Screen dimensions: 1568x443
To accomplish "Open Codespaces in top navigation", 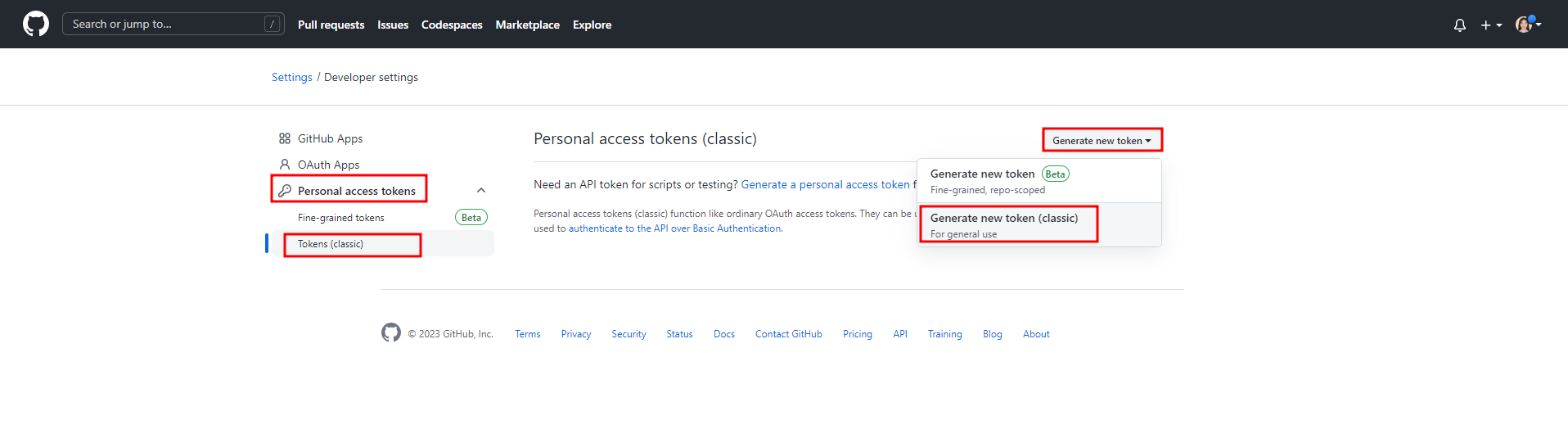I will [x=452, y=25].
